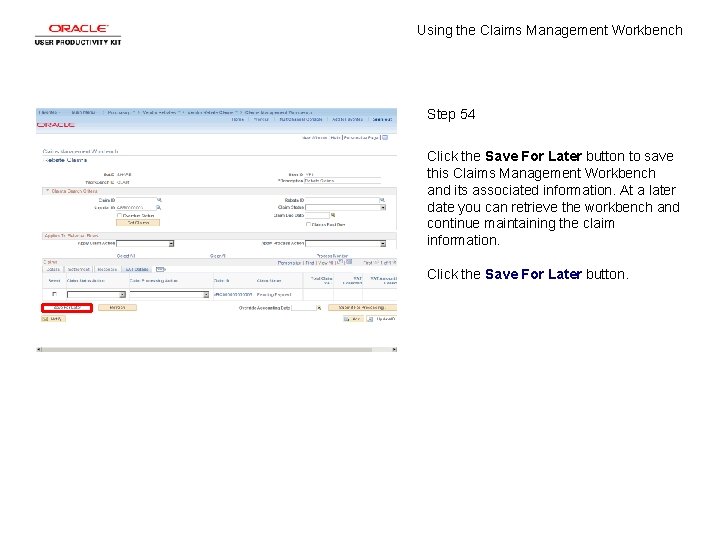Click the Sign out link
The width and height of the screenshot is (720, 540).
click(382, 119)
